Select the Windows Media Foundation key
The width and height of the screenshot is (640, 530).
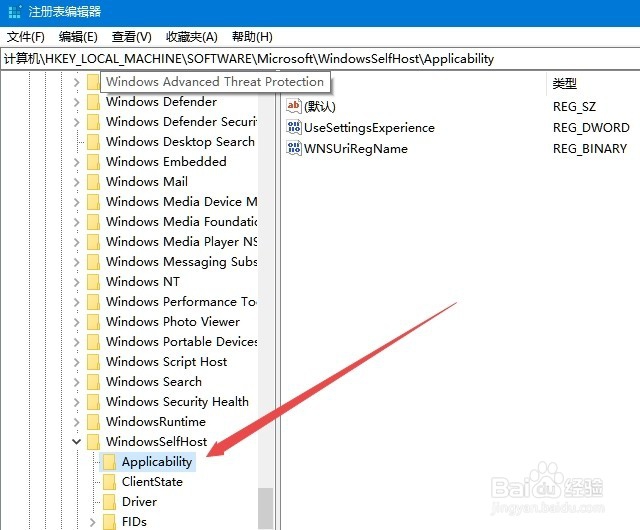point(181,222)
